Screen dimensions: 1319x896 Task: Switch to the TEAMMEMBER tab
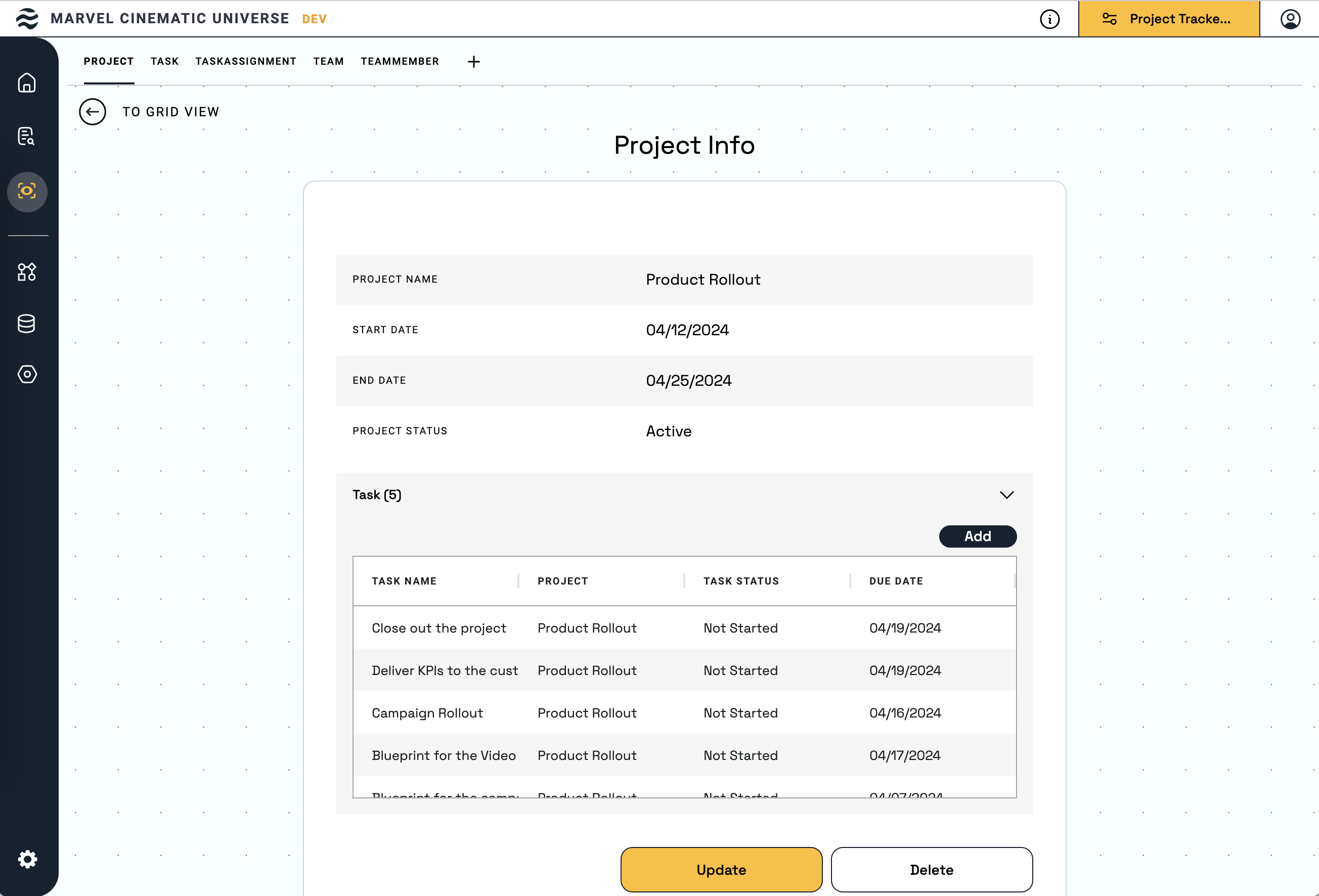click(x=400, y=61)
